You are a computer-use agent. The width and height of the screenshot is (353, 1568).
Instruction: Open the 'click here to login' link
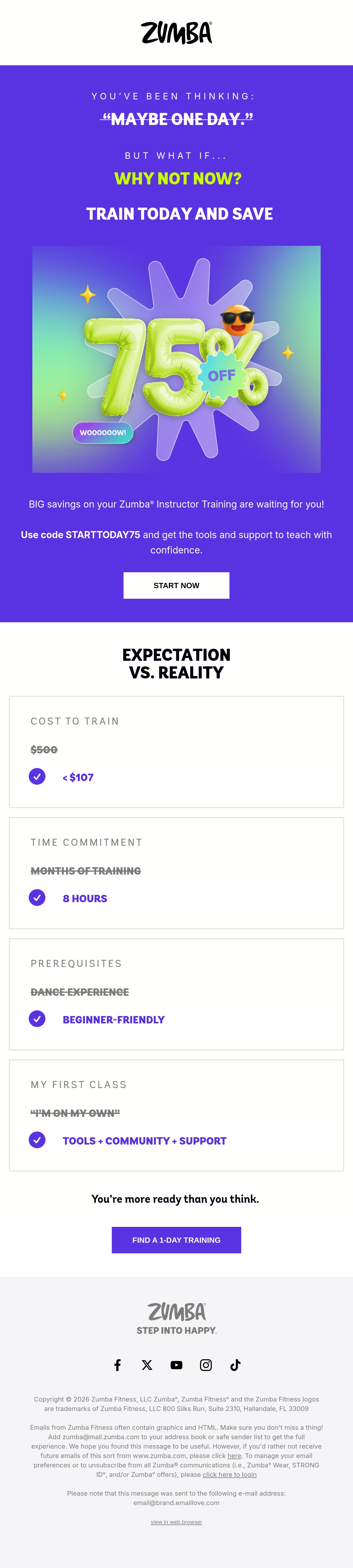click(229, 1475)
